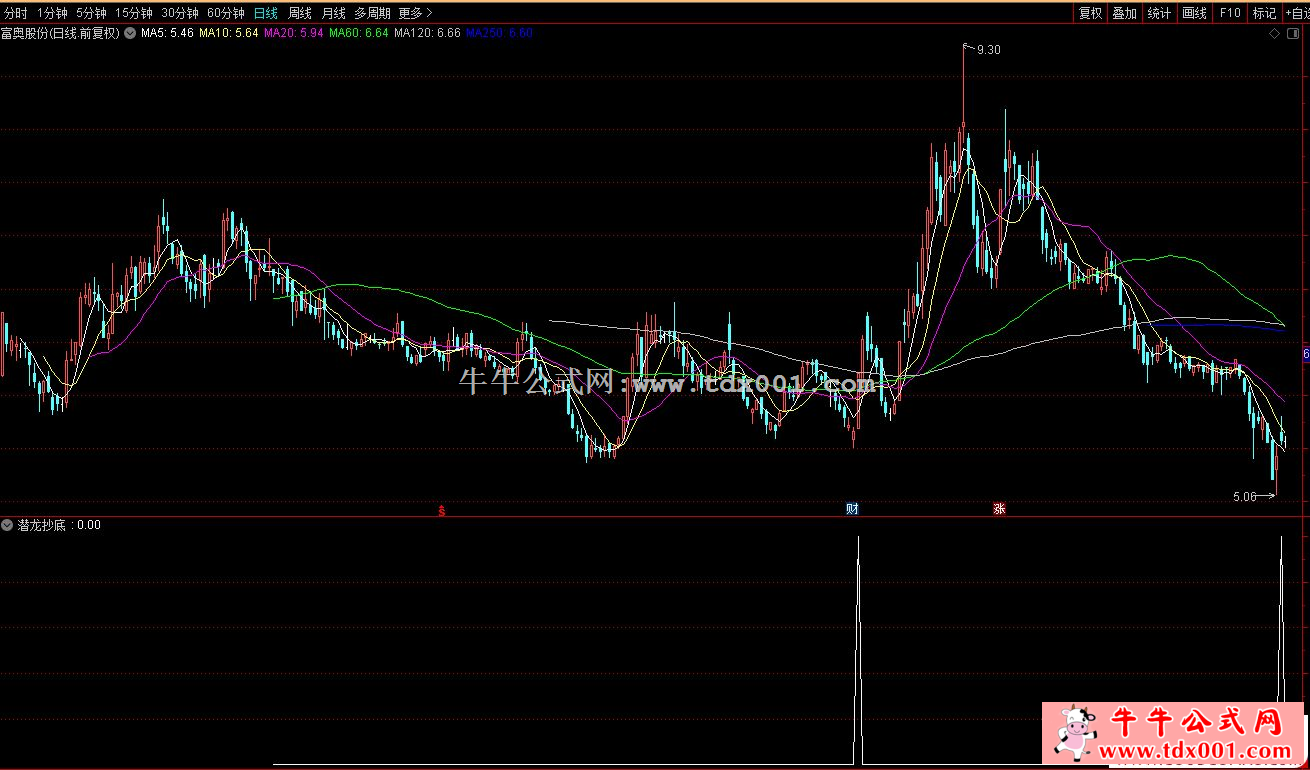Click the MA5: 5.46 label
1310x770 pixels.
[167, 33]
